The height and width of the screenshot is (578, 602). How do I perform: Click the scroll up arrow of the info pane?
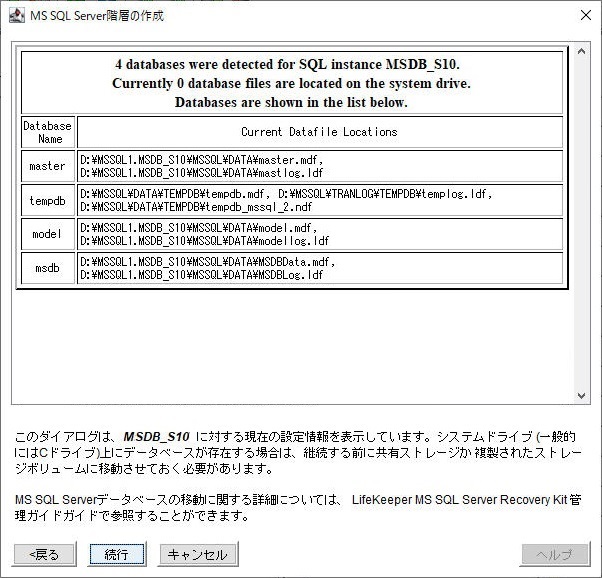click(581, 51)
